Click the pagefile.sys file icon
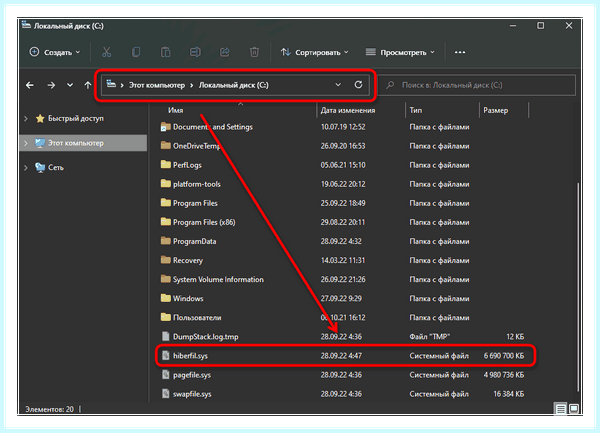The image size is (600, 433). coord(165,374)
